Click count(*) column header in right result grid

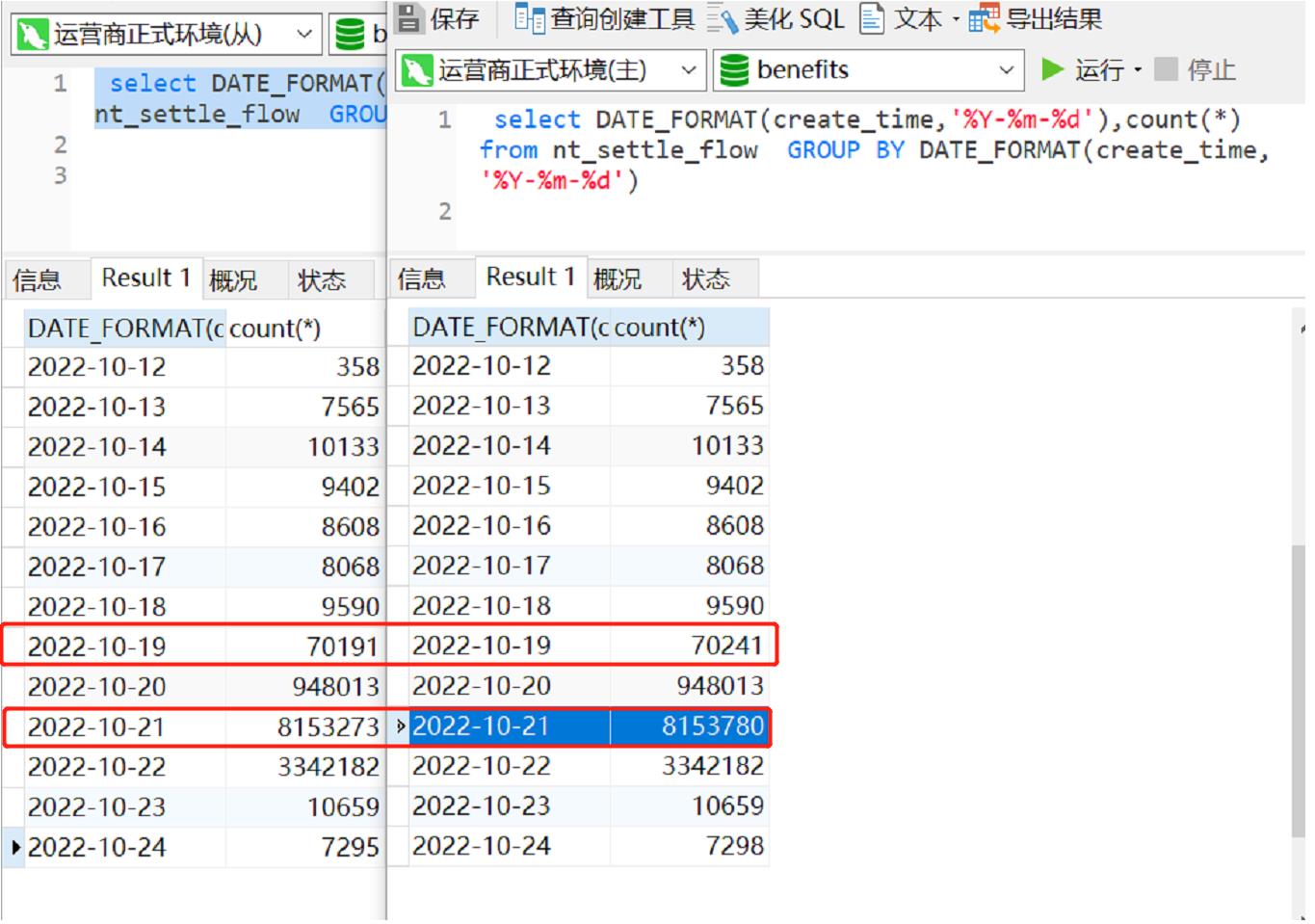pos(690,328)
